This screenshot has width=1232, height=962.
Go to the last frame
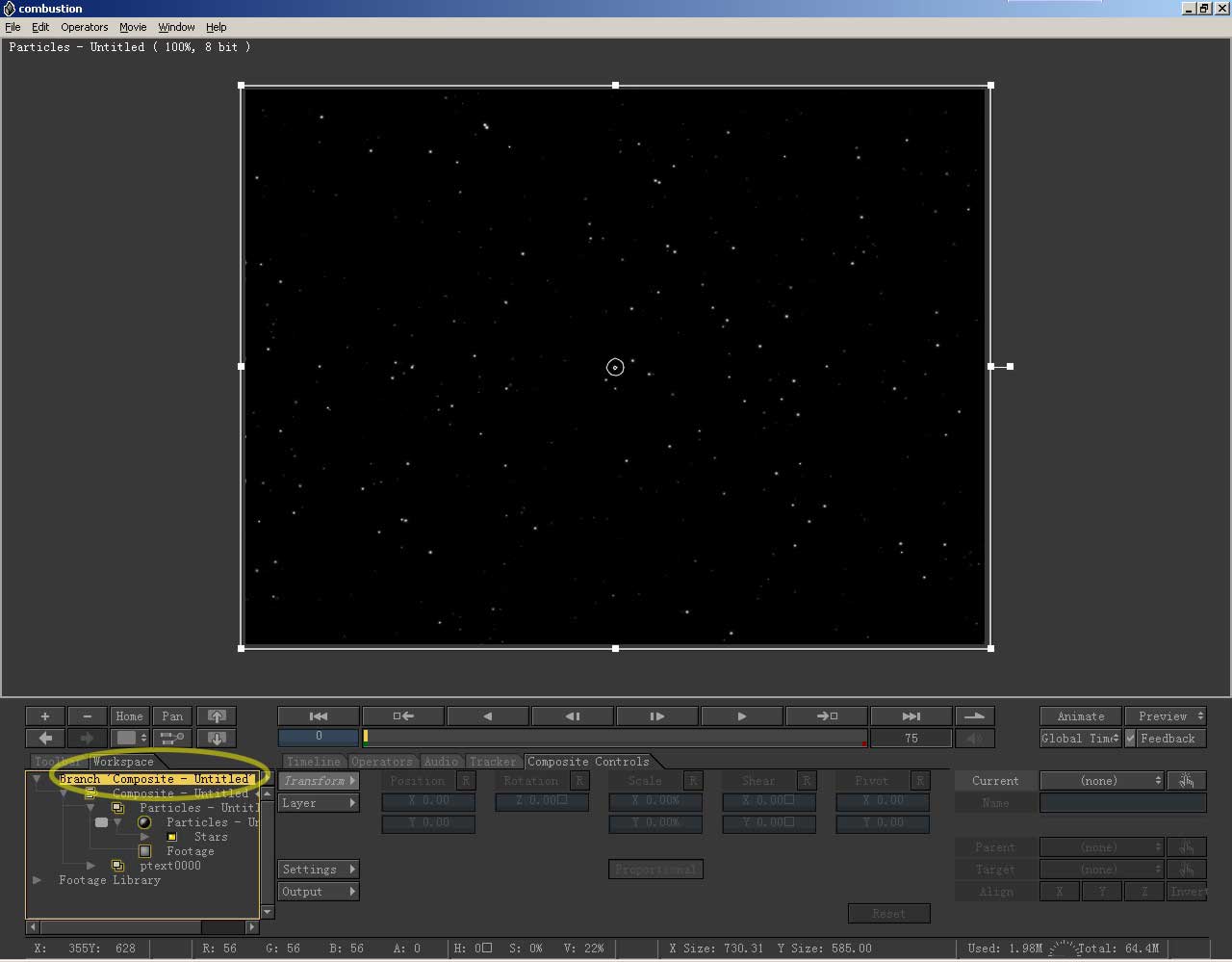pos(911,716)
